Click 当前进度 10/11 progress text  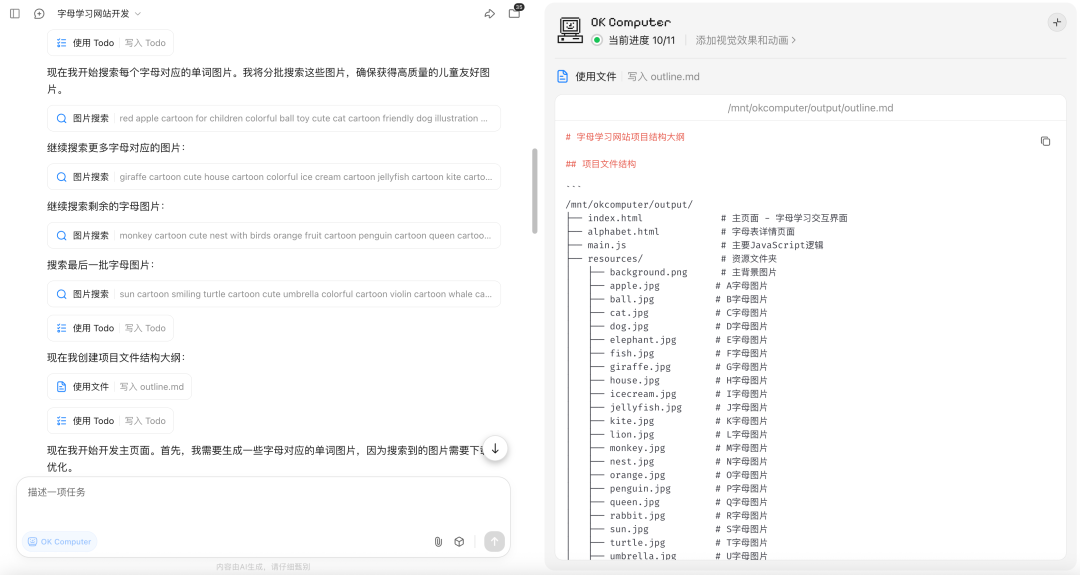point(642,41)
